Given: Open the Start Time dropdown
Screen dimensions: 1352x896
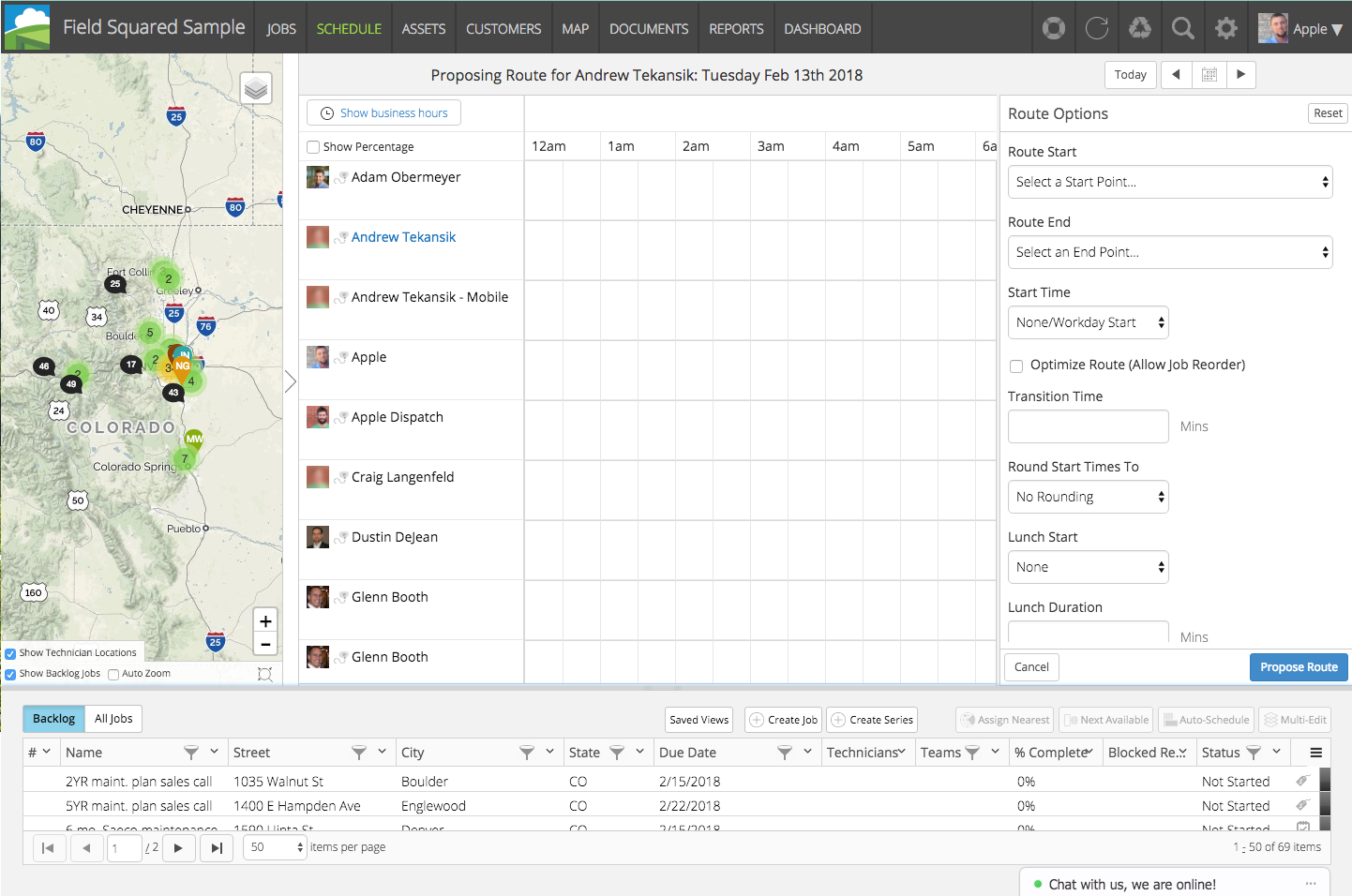Looking at the screenshot, I should [1089, 322].
